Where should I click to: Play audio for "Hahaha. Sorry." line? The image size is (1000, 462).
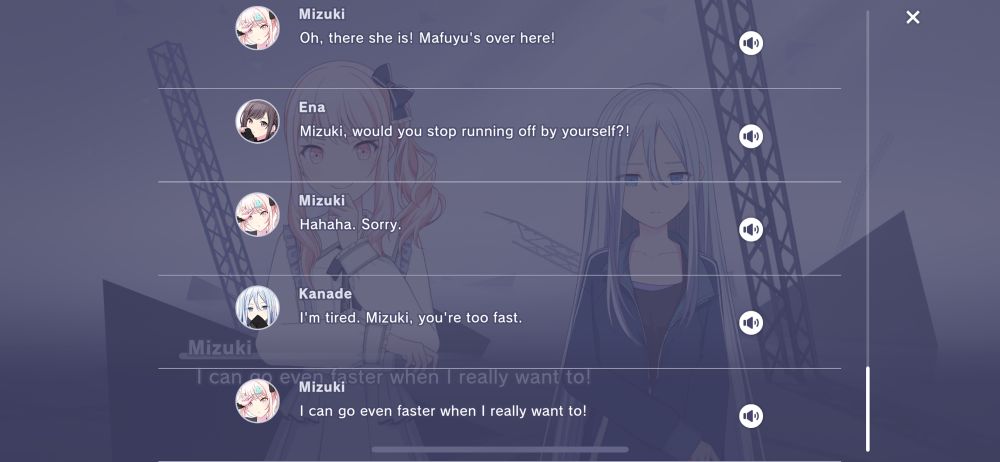751,229
